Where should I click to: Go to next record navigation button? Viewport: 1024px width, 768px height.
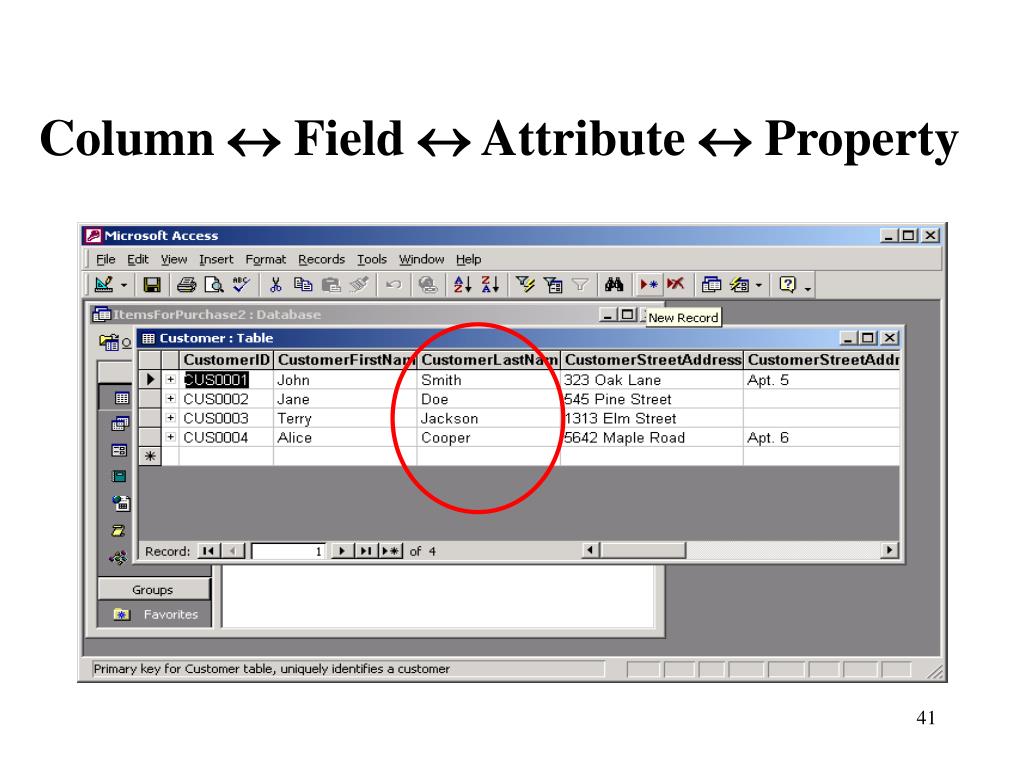pos(342,551)
